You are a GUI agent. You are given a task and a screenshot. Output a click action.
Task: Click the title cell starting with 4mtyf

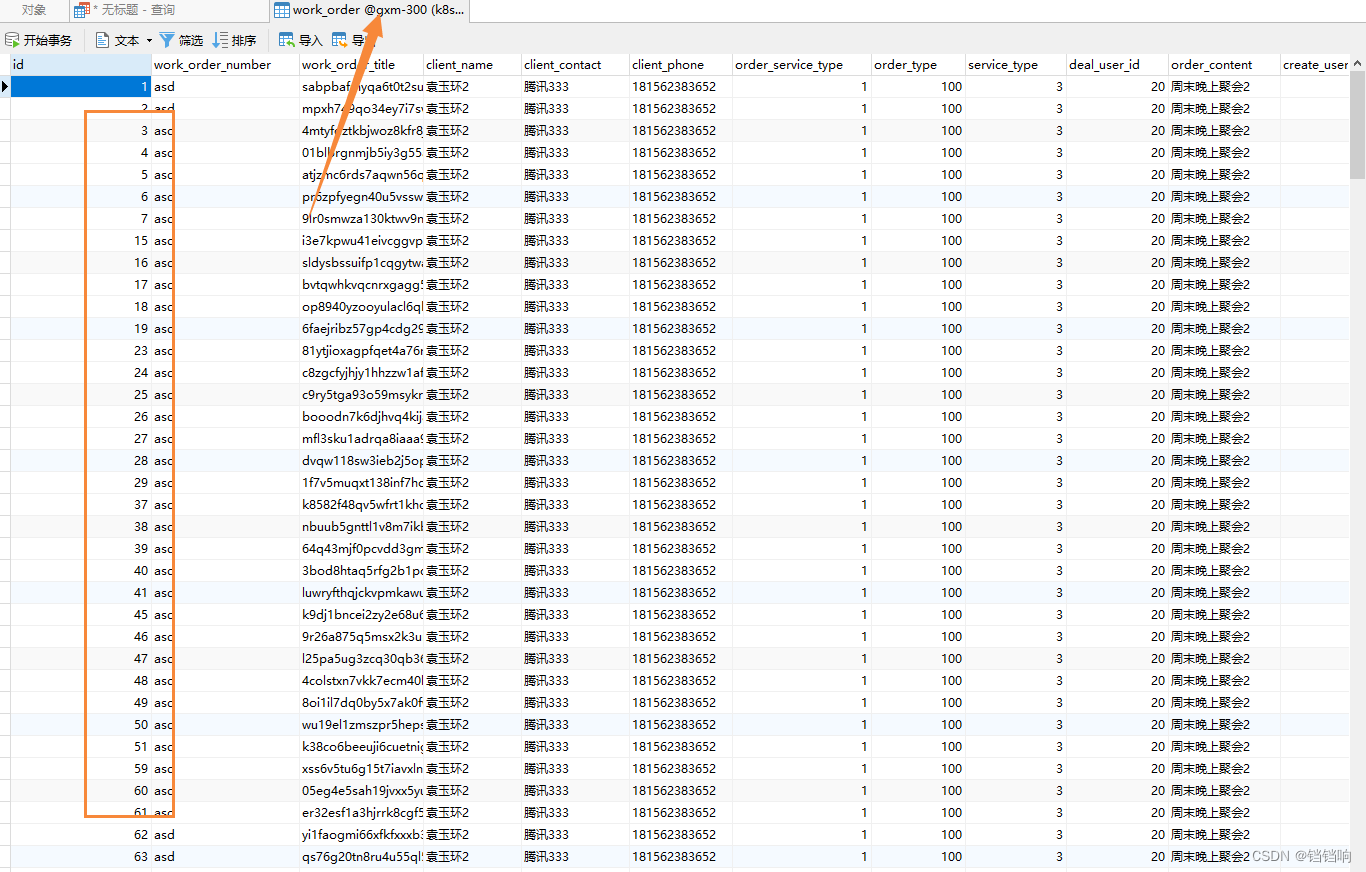point(361,130)
